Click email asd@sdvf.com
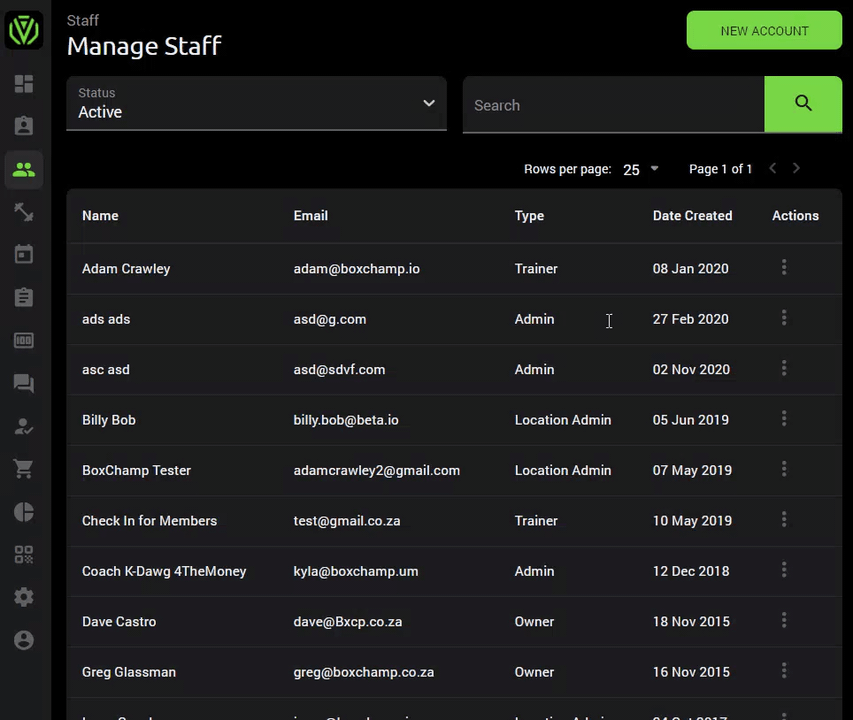This screenshot has width=853, height=720. coord(339,370)
